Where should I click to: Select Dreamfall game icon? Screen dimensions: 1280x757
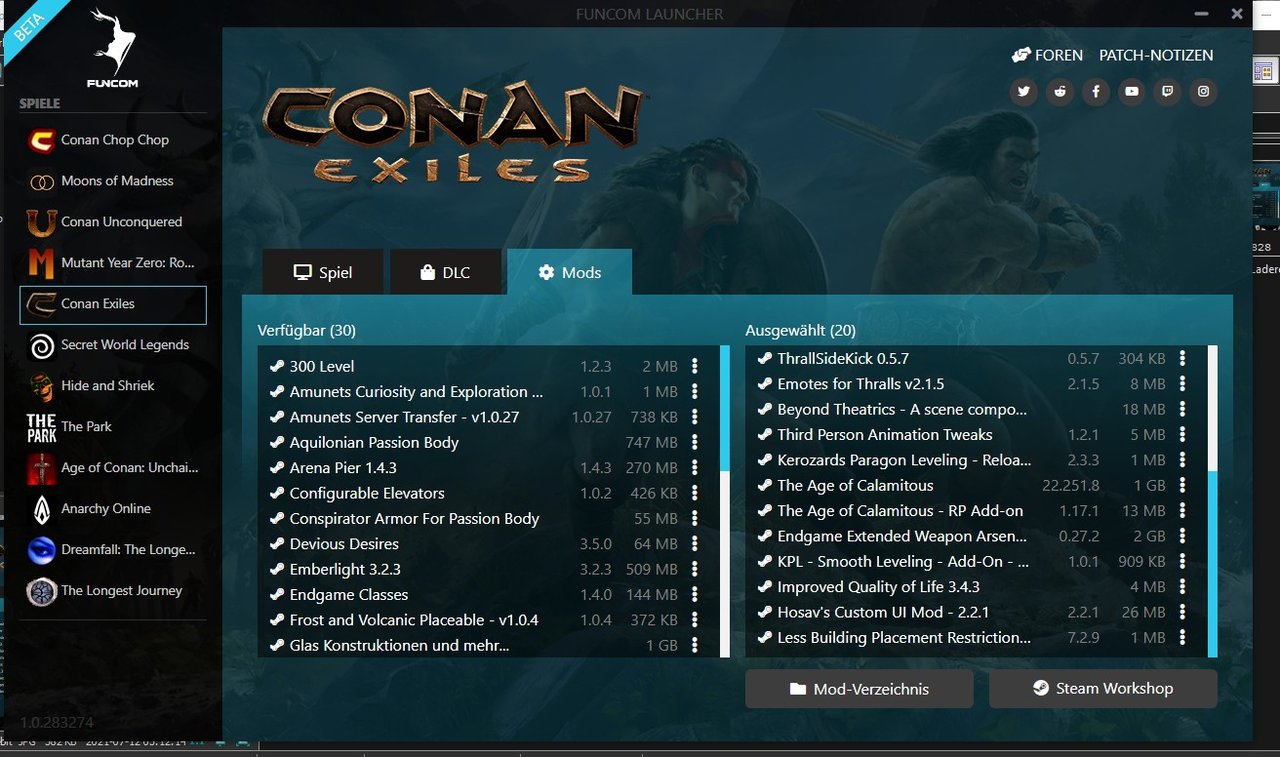(x=42, y=550)
